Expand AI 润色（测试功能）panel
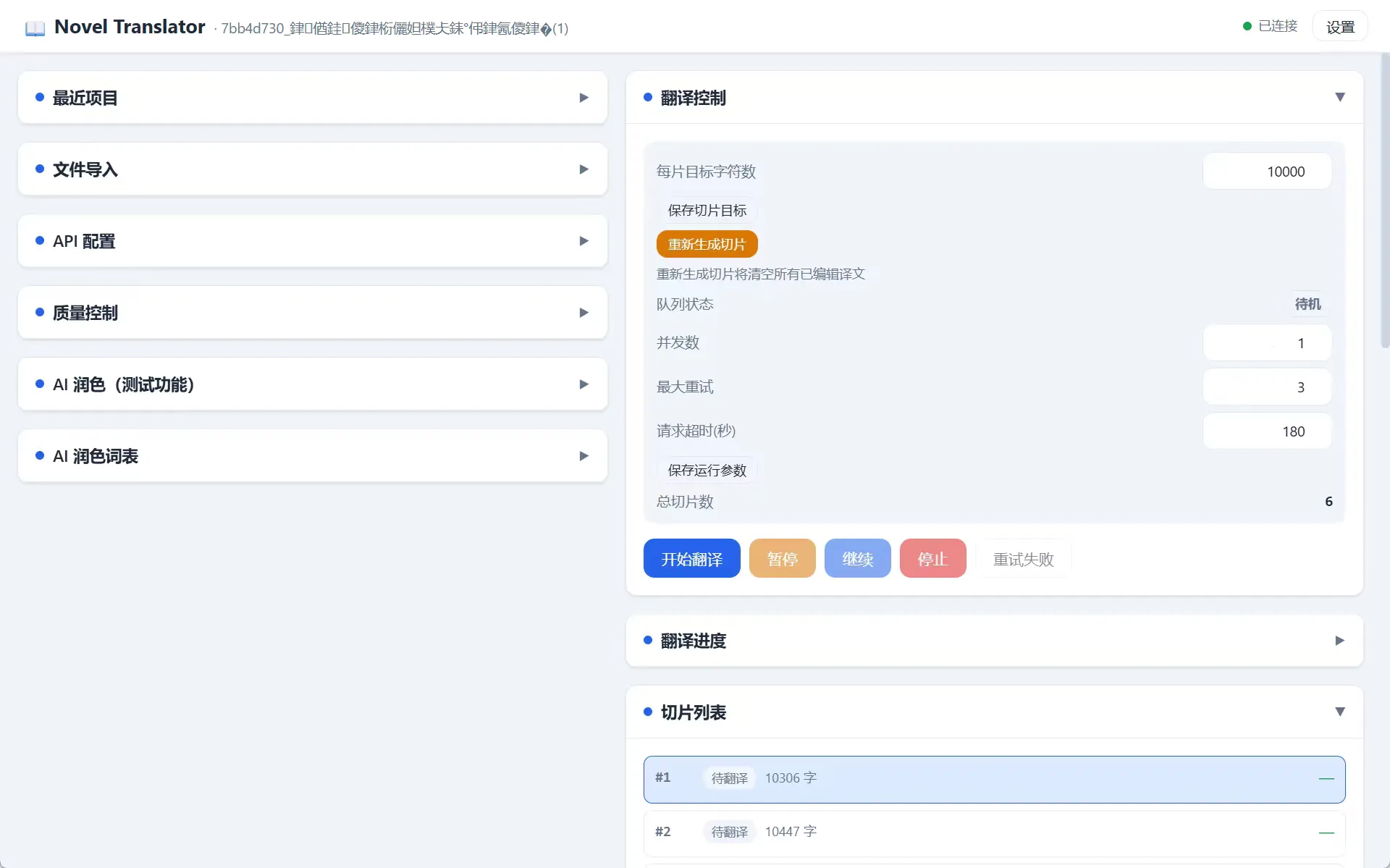Image resolution: width=1390 pixels, height=868 pixels. point(313,384)
